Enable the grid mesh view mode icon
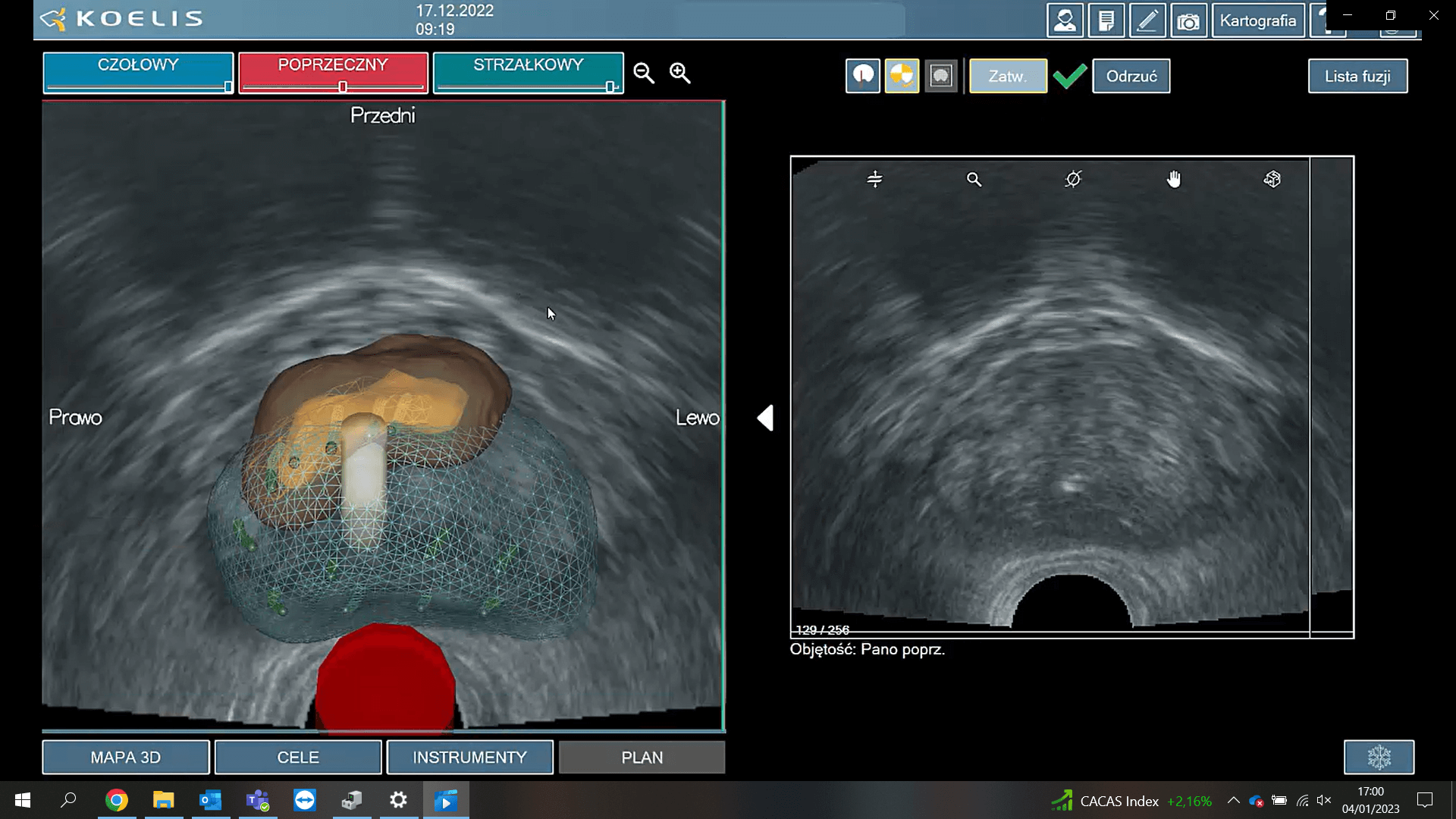 (941, 76)
